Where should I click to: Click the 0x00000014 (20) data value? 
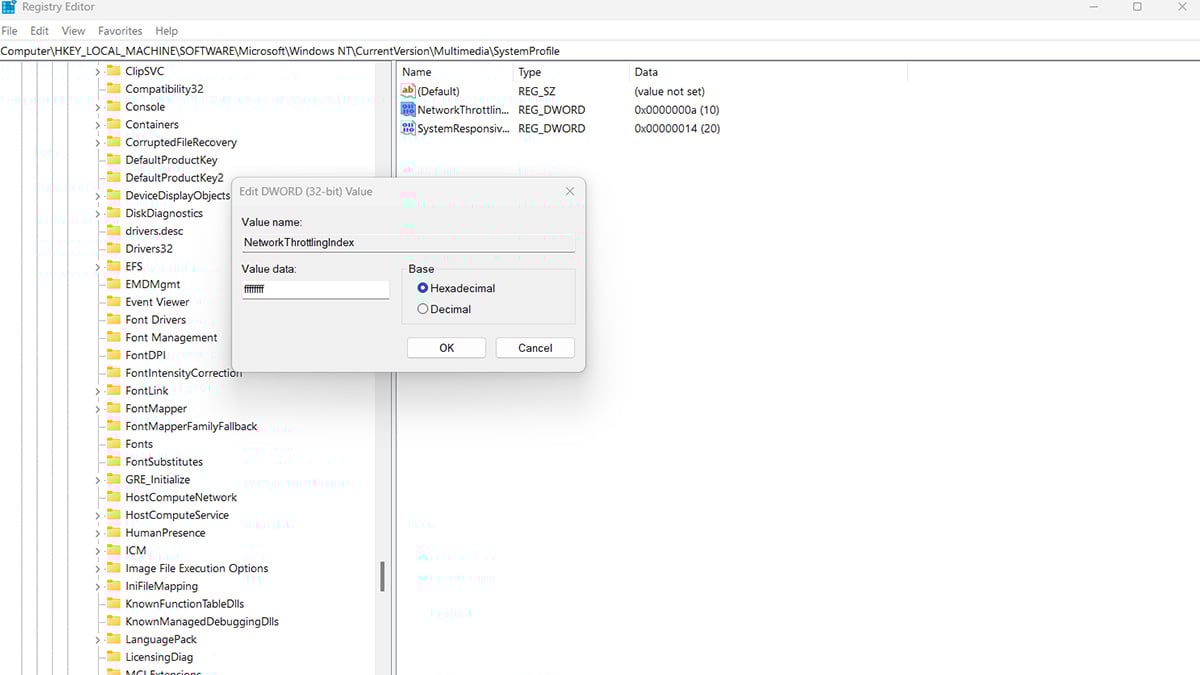point(677,129)
